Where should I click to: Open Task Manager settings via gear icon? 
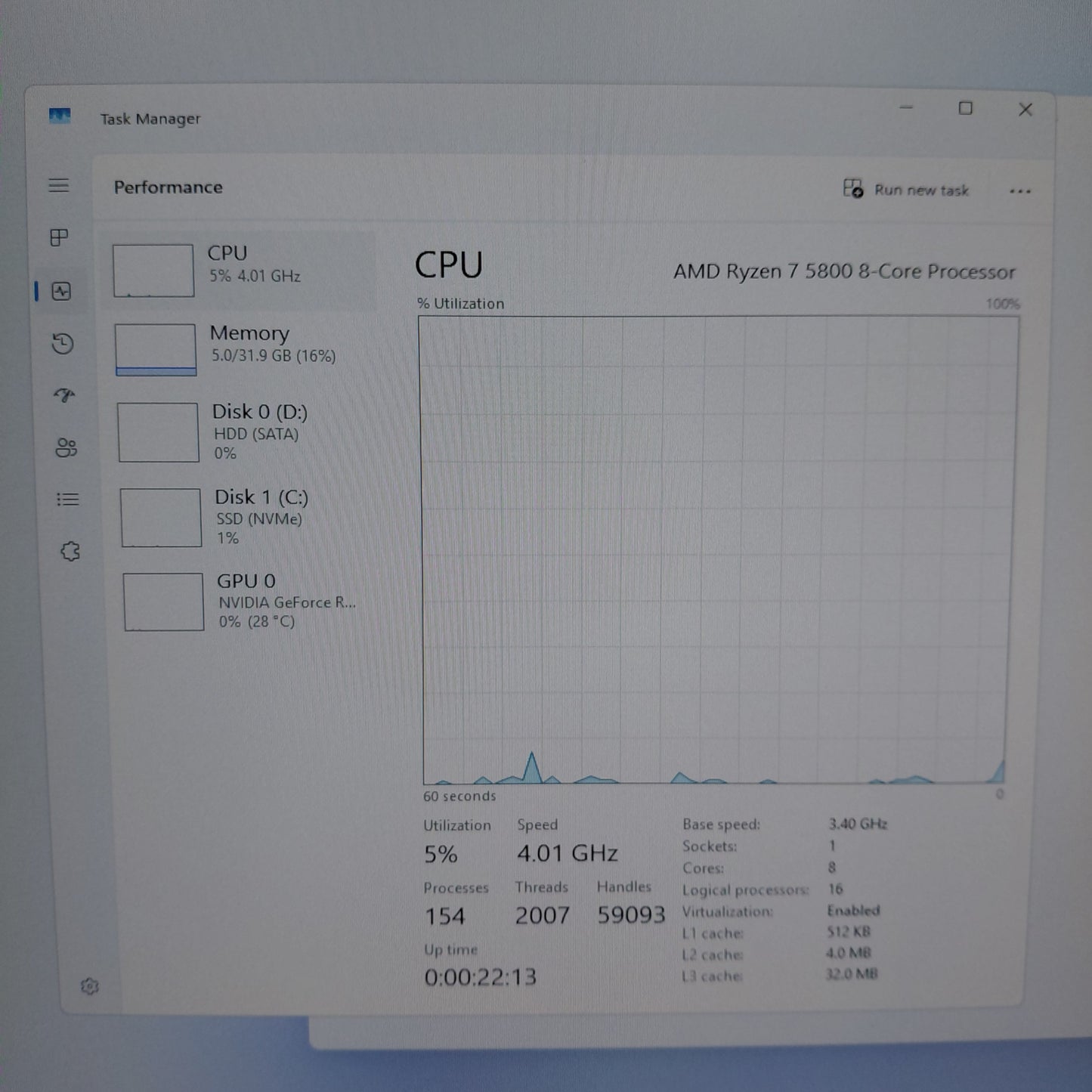click(91, 985)
